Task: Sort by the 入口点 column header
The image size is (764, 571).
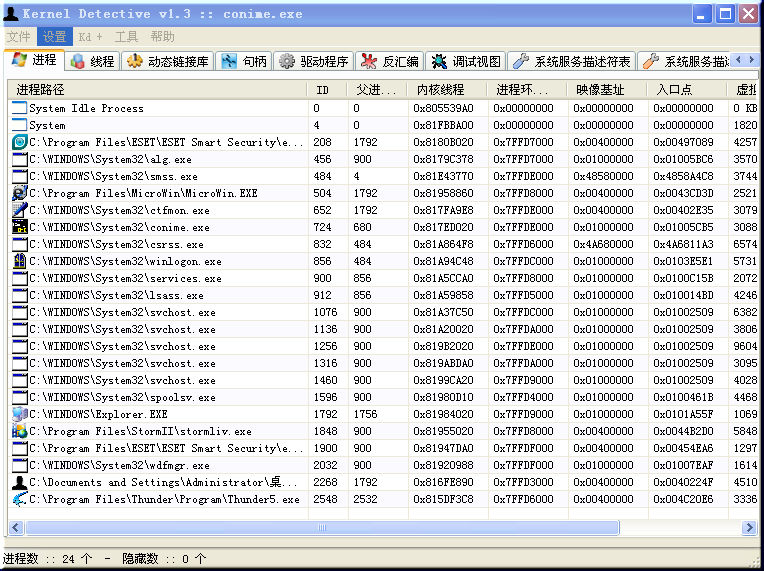Action: 687,90
